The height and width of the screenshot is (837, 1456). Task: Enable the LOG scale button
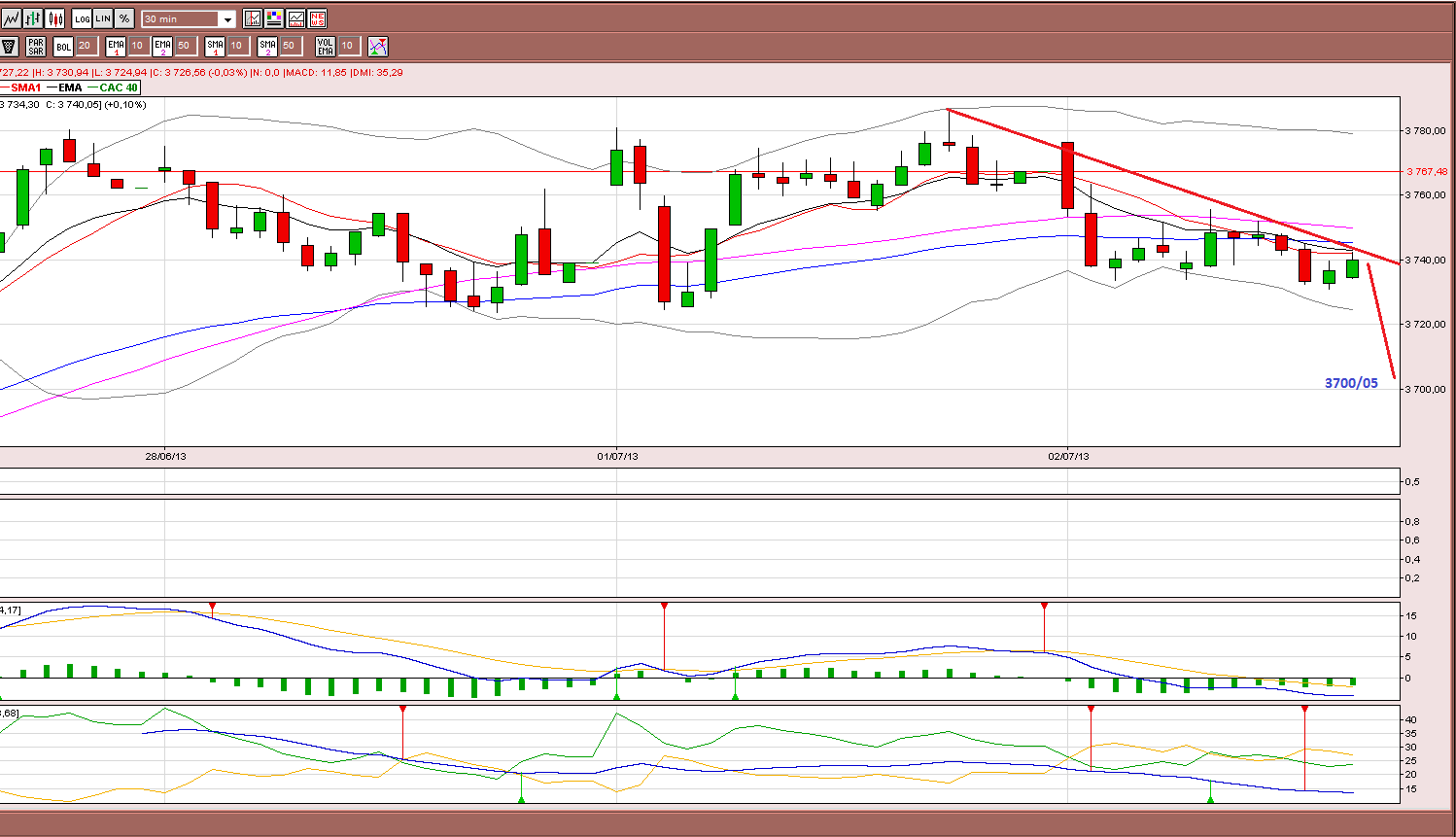pos(82,18)
